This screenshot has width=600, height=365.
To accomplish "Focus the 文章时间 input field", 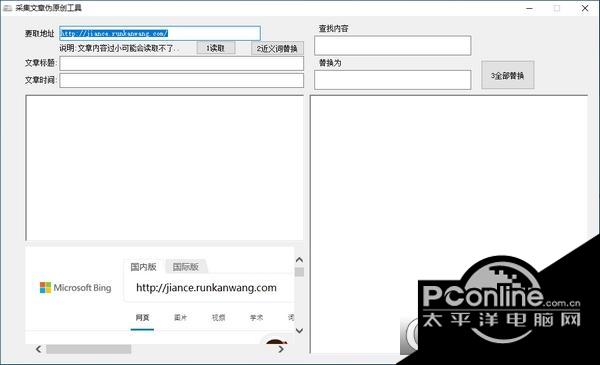I will pos(182,80).
